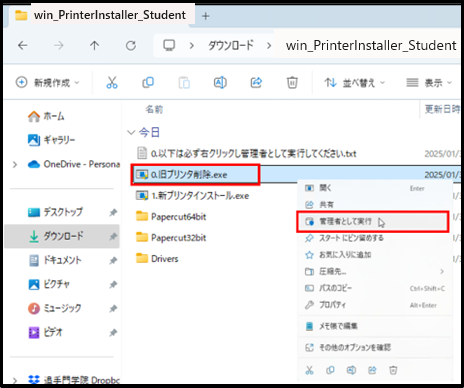Click the Copy icon in toolbar
Image resolution: width=464 pixels, height=388 pixels.
pyautogui.click(x=148, y=82)
